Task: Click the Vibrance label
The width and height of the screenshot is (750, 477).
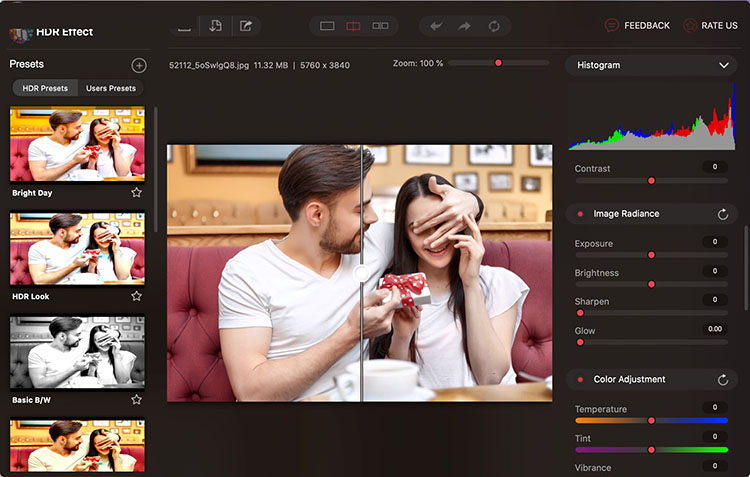Action: point(593,467)
